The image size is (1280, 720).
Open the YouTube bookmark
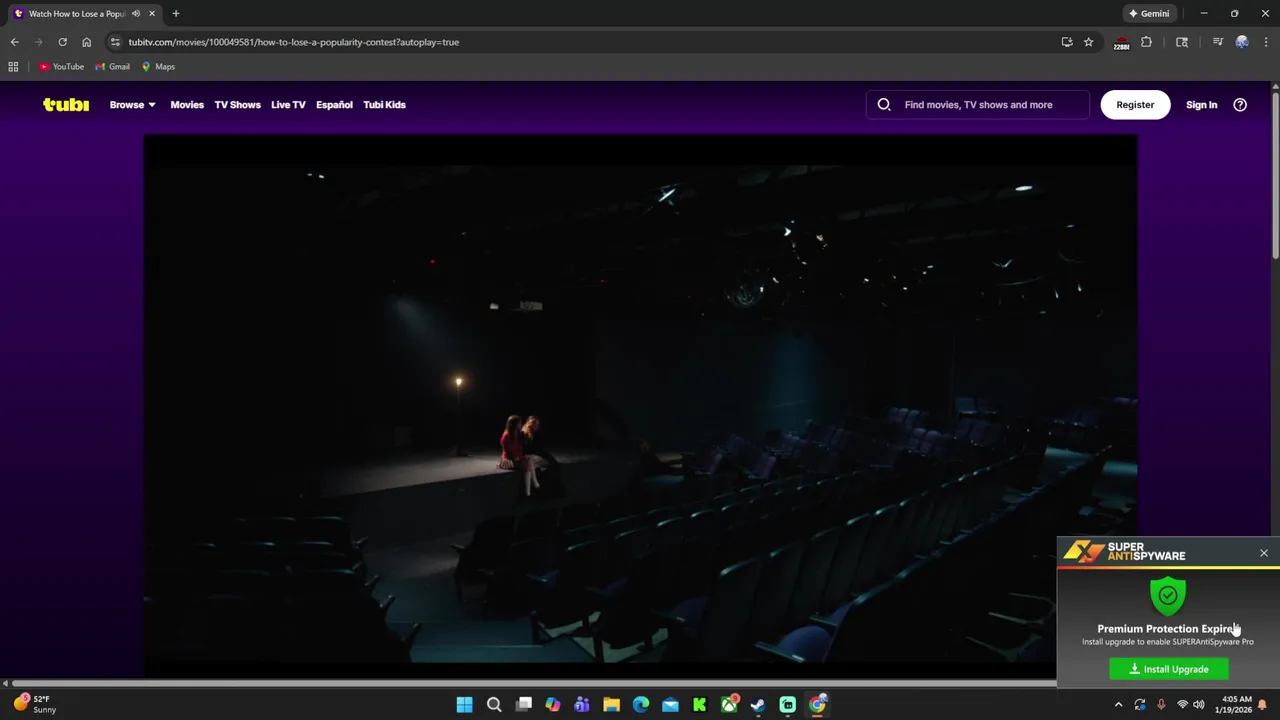(x=61, y=67)
